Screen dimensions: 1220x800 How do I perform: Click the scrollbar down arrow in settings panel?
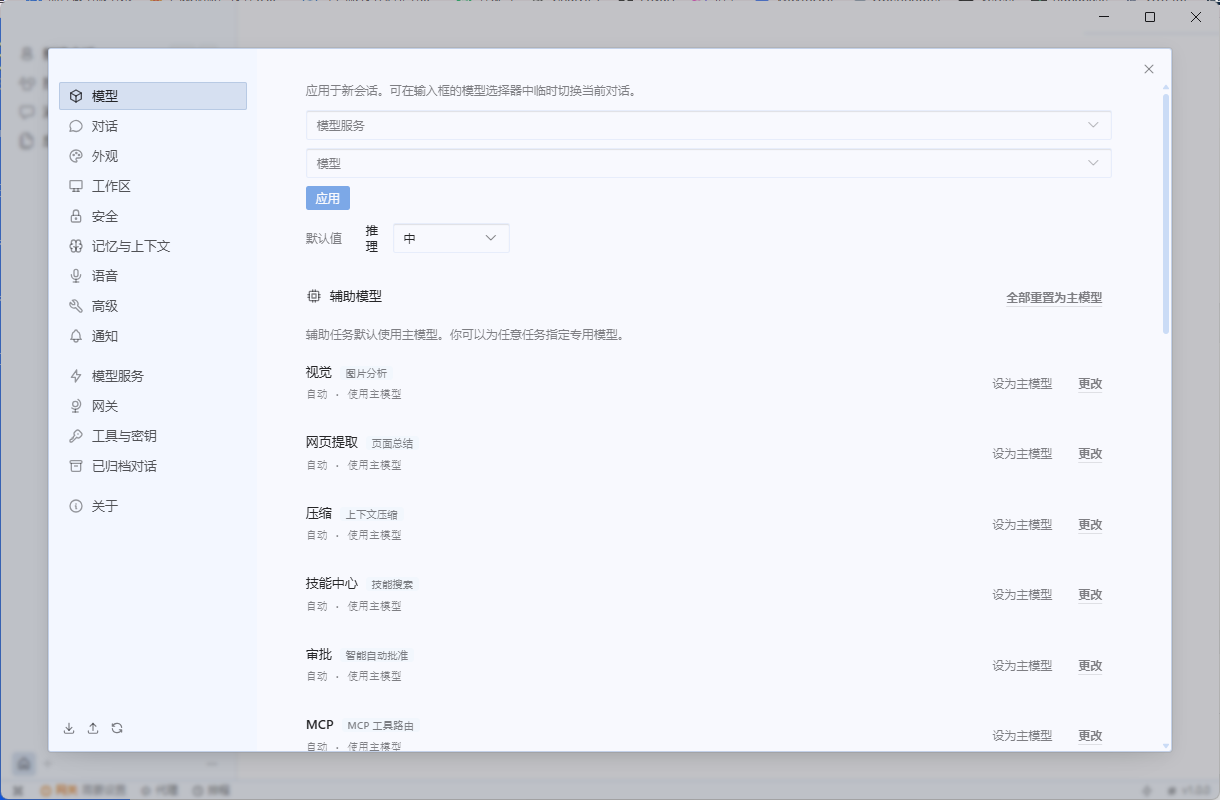[x=1166, y=745]
